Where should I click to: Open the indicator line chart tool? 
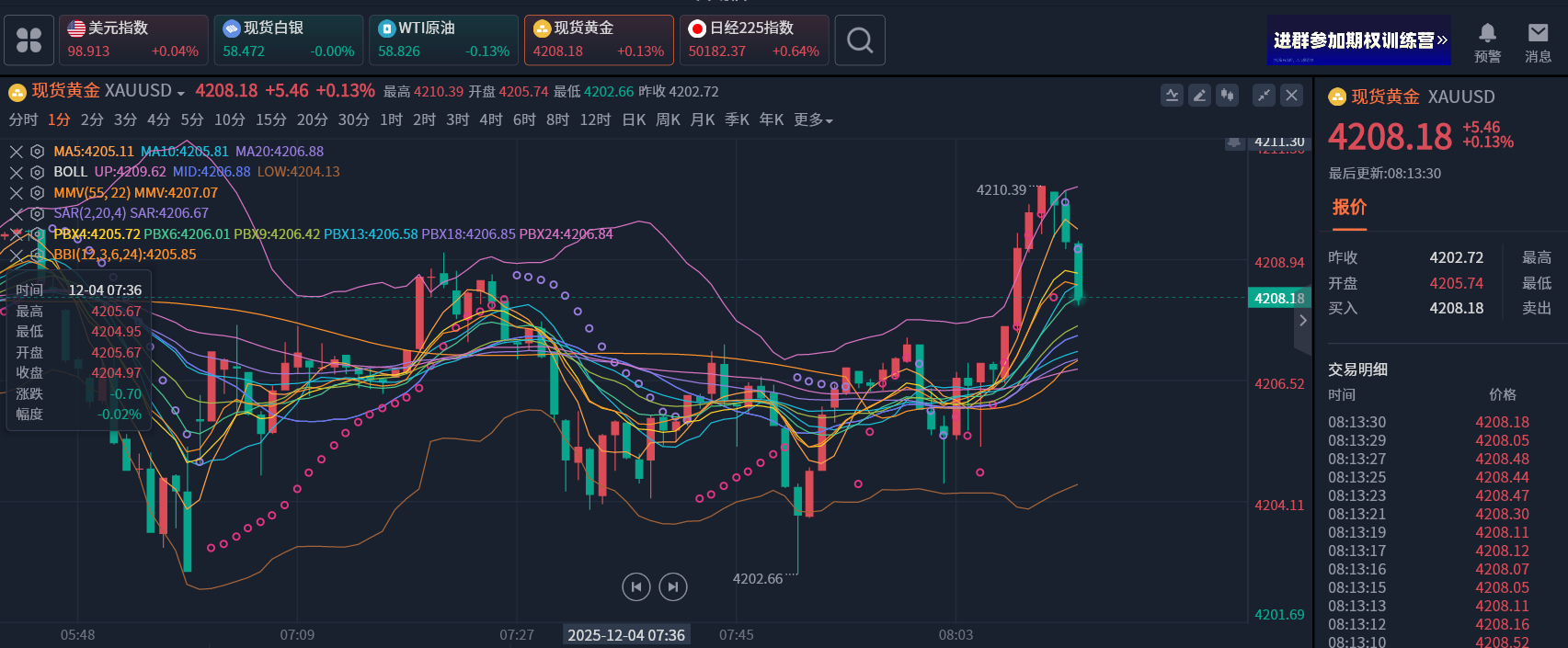pos(1172,96)
